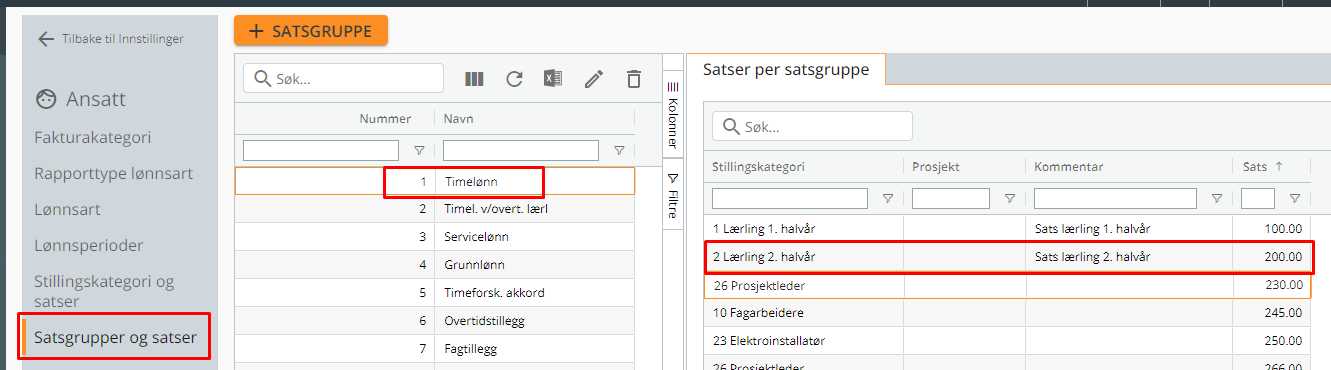Sort by the Navn column header
Screen dimensions: 1331x370
click(459, 119)
